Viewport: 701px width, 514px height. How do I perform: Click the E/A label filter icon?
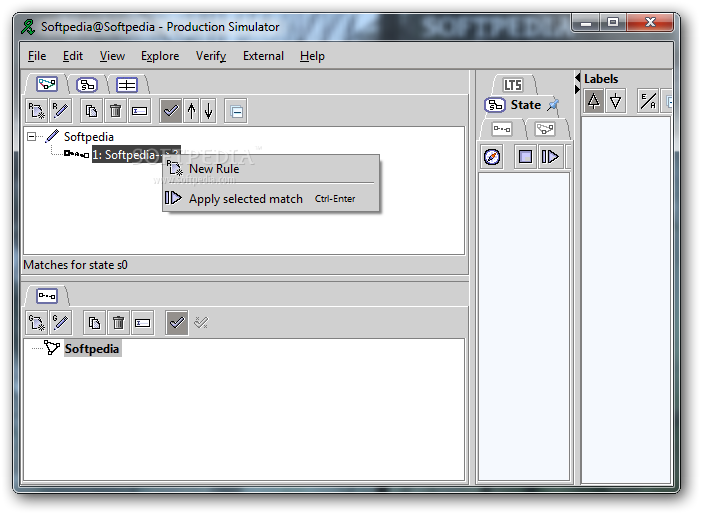(x=648, y=101)
